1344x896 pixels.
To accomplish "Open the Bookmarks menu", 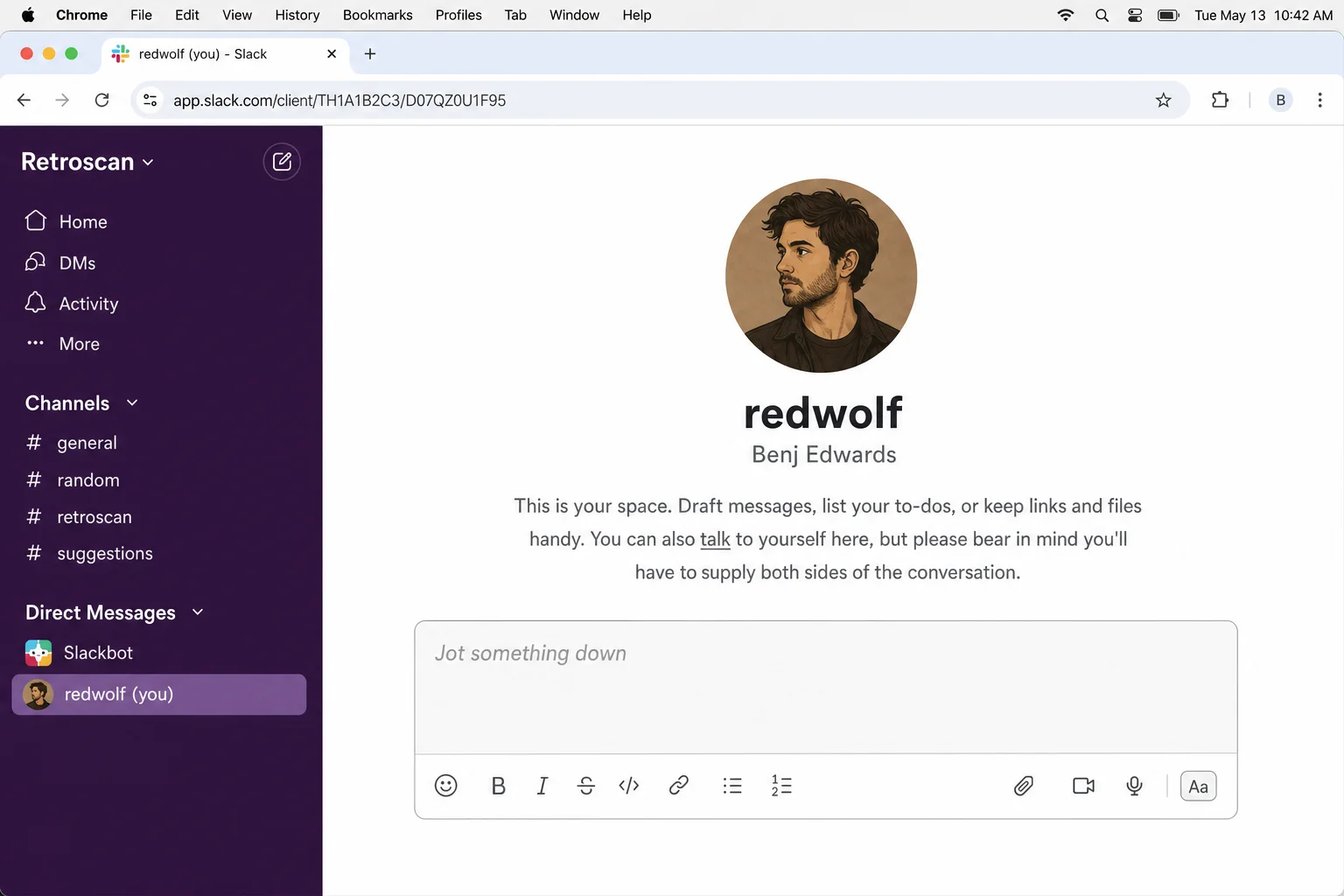I will click(377, 15).
